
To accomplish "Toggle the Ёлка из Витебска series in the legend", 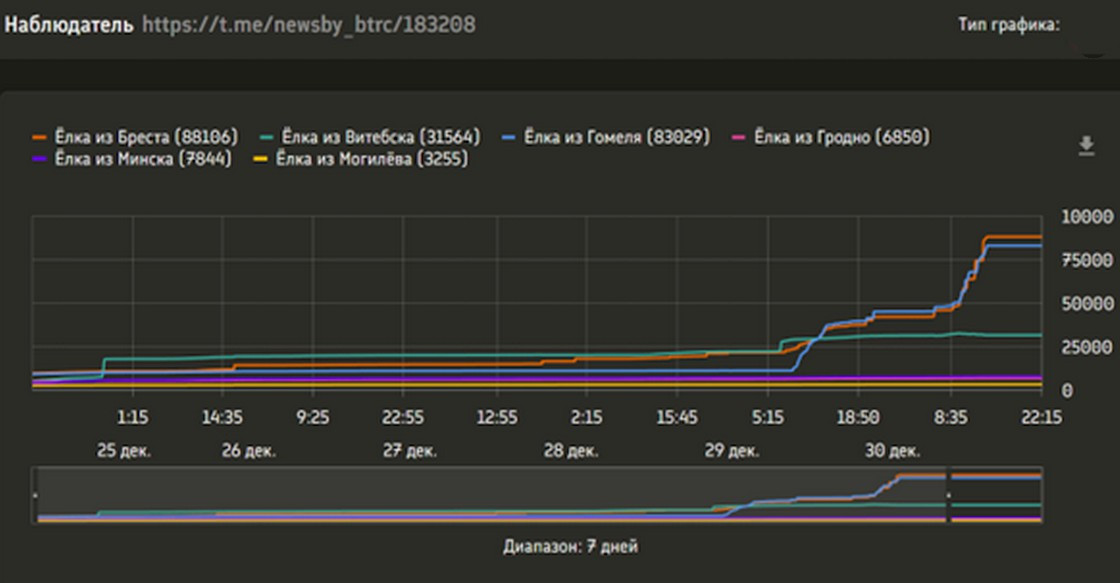I will point(369,136).
